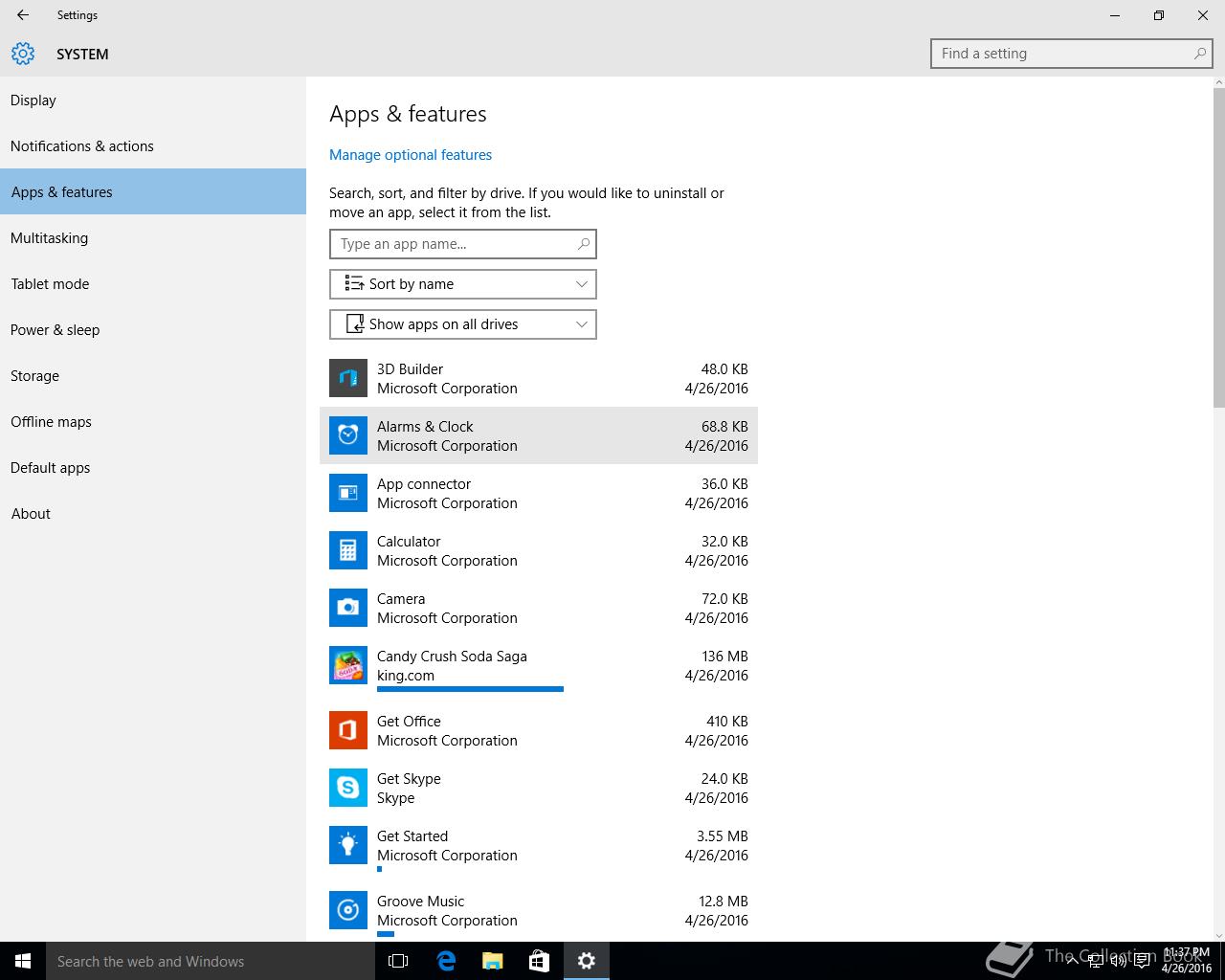Screen dimensions: 1225x980
Task: Click the Get Skype app icon
Action: pyautogui.click(x=348, y=788)
